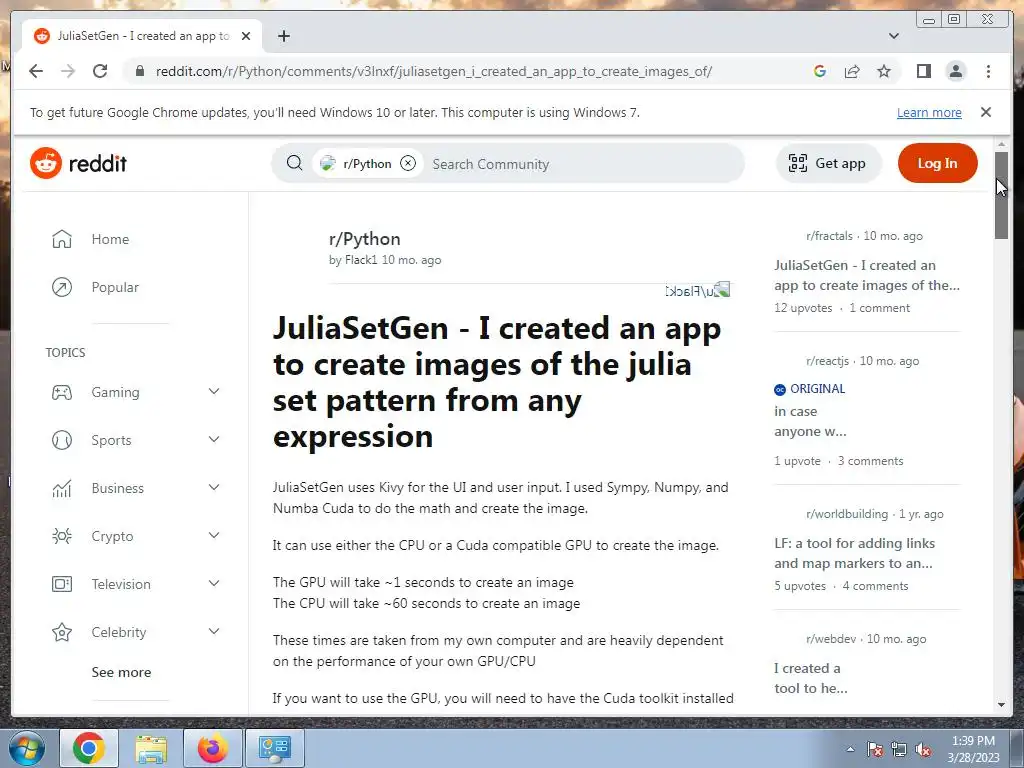The width and height of the screenshot is (1024, 768).
Task: Go back with browser back arrow
Action: 36,71
